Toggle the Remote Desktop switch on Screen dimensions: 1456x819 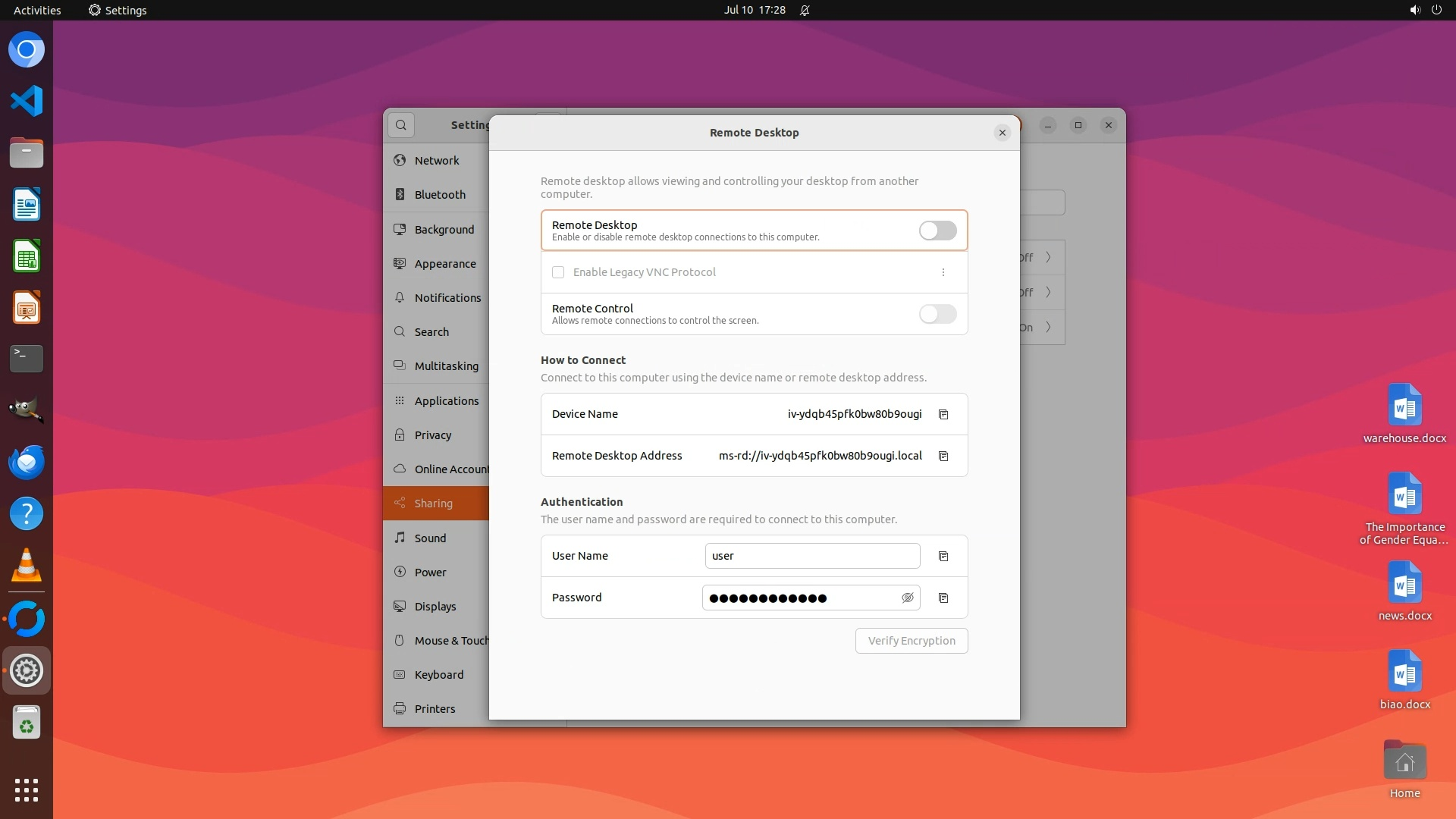coord(937,231)
